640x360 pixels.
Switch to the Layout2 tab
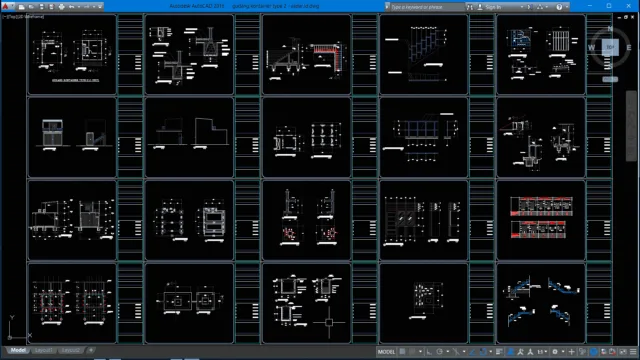click(70, 350)
